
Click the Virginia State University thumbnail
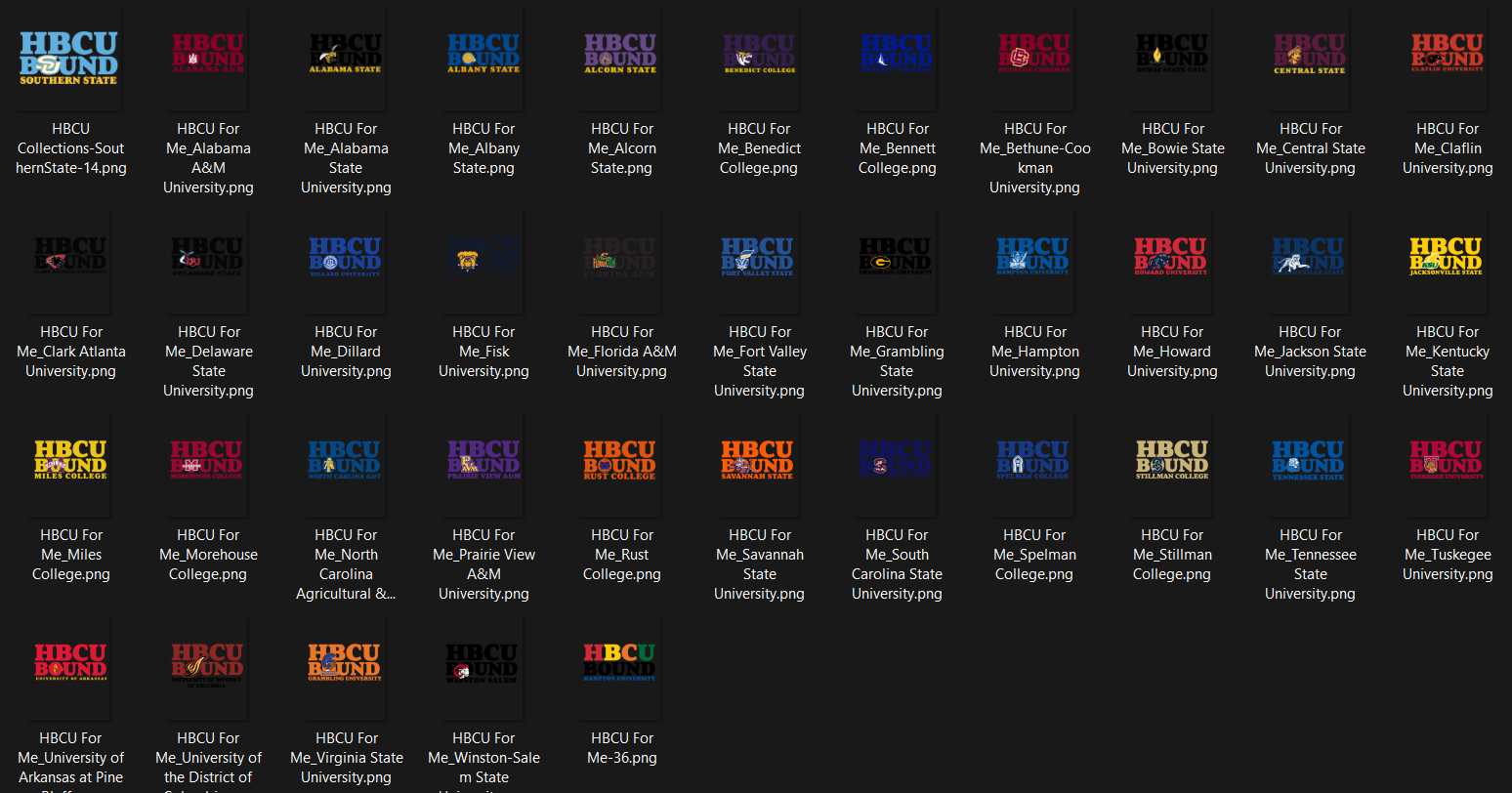click(x=346, y=668)
